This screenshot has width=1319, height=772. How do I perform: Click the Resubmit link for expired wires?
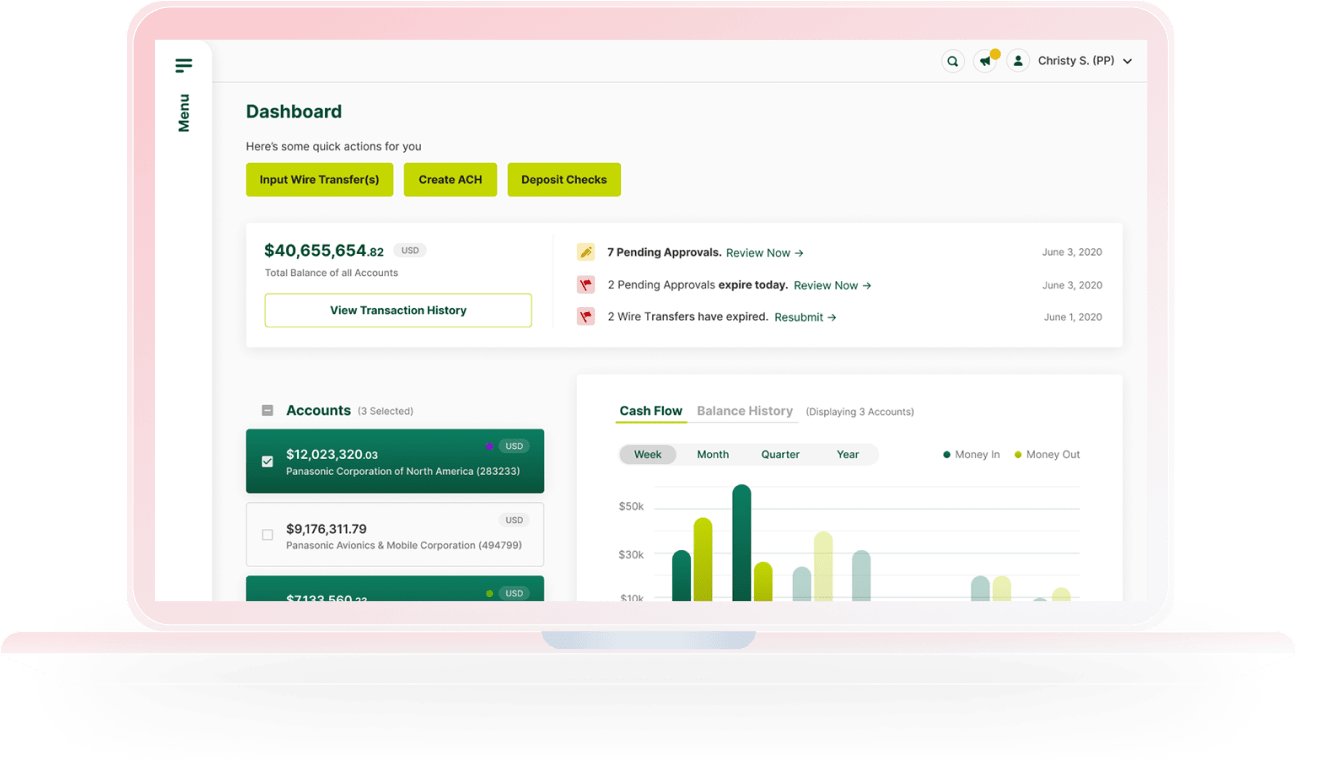click(x=805, y=317)
